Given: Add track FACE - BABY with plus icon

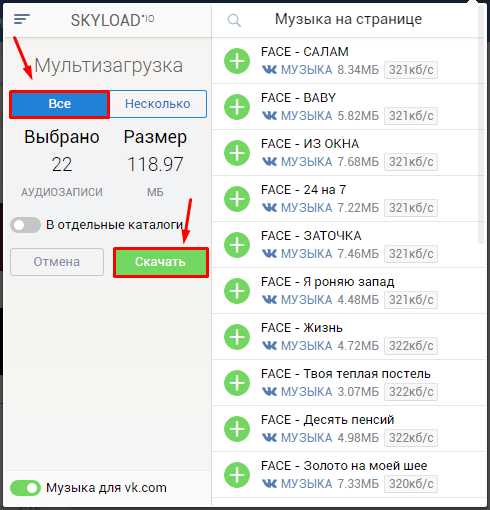Looking at the screenshot, I should coord(237,107).
